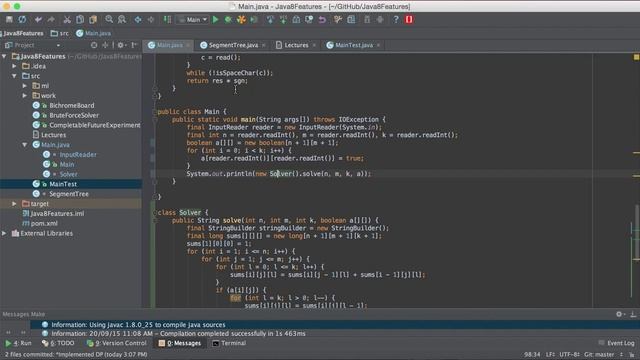Switch to the SegmentTree.java tab
Image resolution: width=640 pixels, height=360 pixels.
tap(233, 45)
